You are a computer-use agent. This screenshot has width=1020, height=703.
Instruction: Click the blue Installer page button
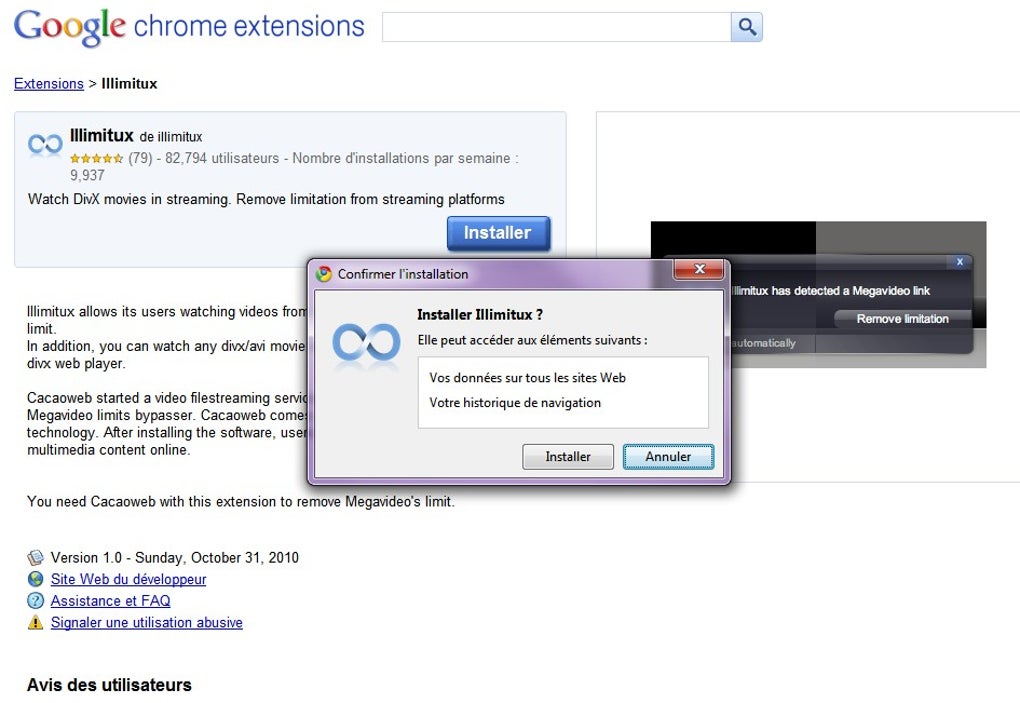[x=498, y=233]
